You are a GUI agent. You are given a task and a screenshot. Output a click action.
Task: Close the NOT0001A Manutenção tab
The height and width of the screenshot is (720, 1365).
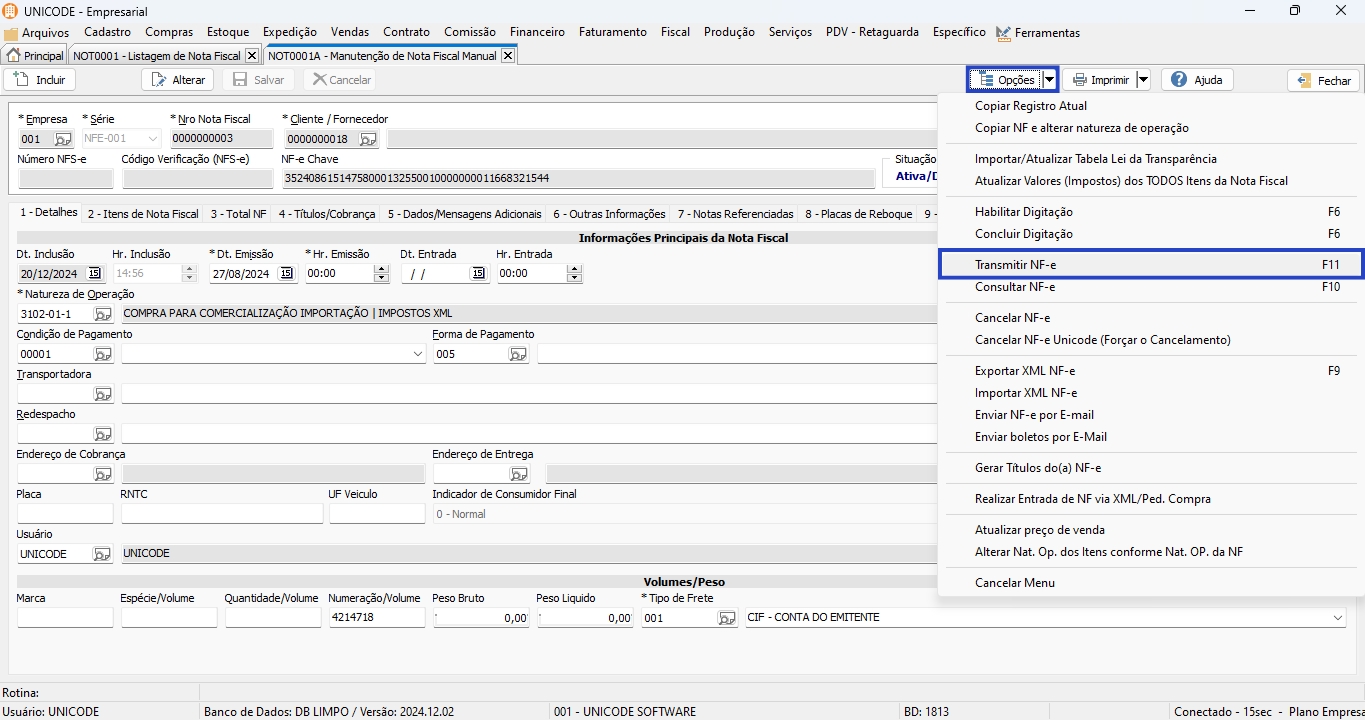(x=508, y=56)
